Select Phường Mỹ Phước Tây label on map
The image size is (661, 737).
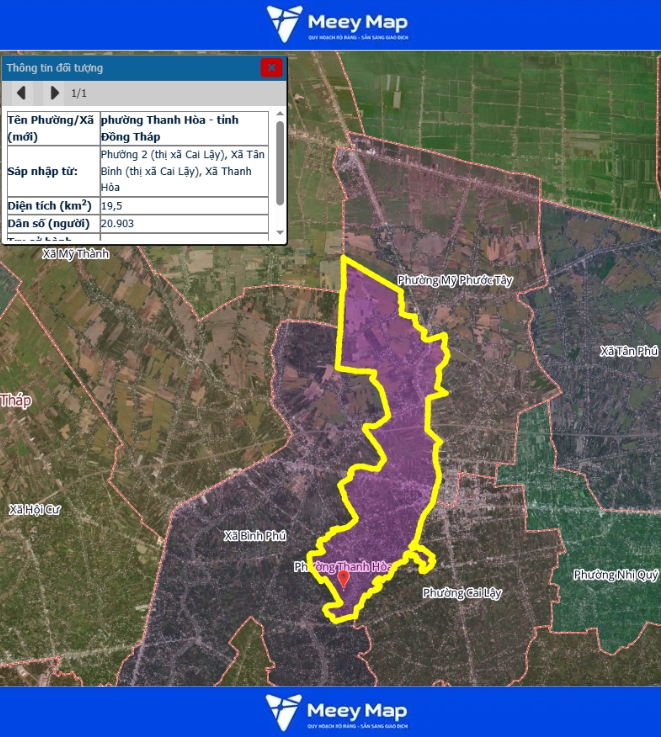coord(454,281)
